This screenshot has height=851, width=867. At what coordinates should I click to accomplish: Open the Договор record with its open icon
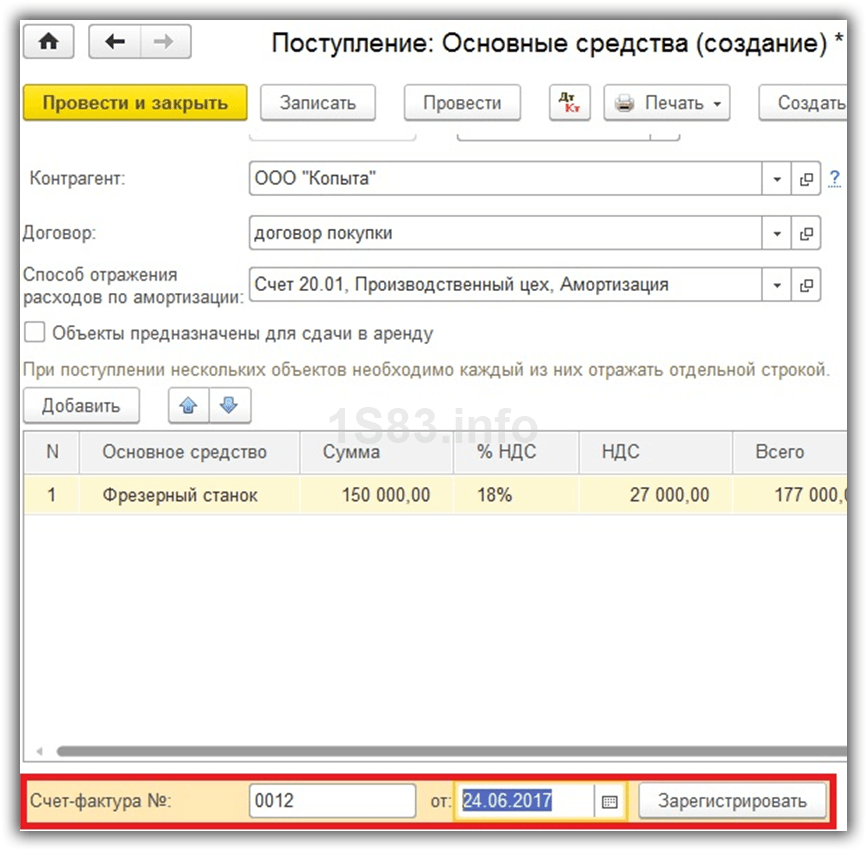pyautogui.click(x=806, y=233)
